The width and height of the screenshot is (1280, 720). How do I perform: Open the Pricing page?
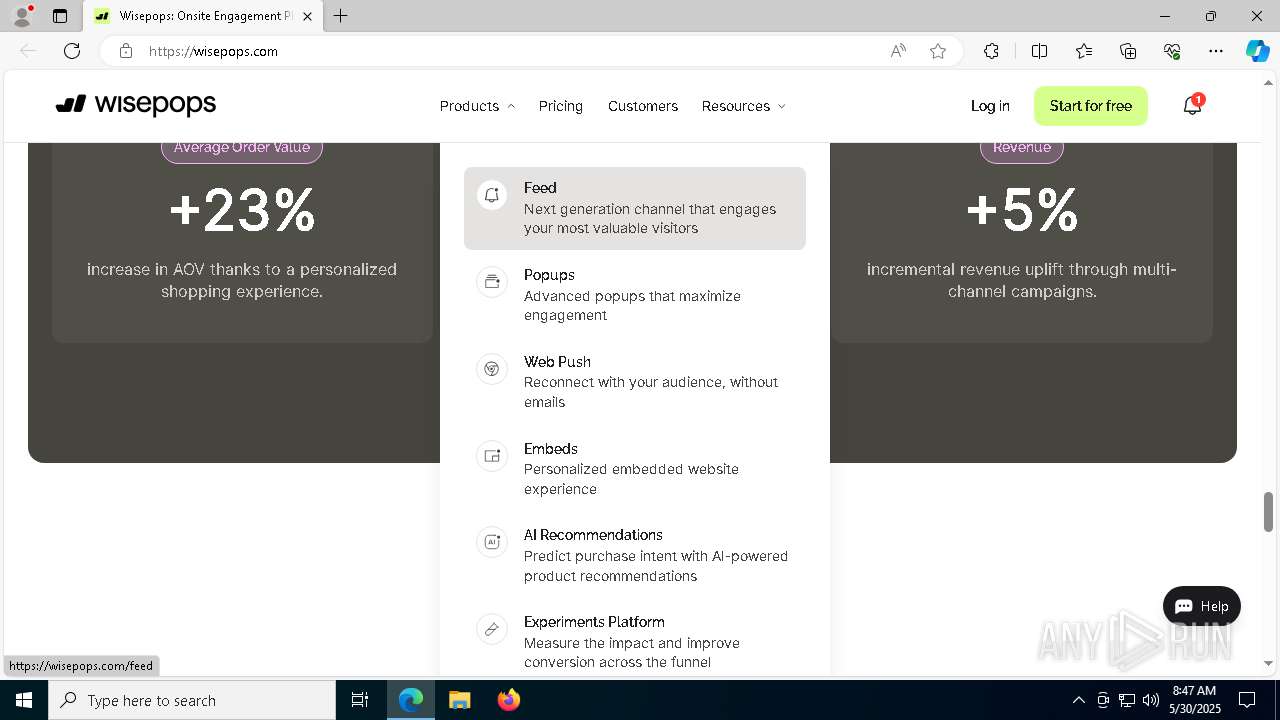tap(561, 106)
